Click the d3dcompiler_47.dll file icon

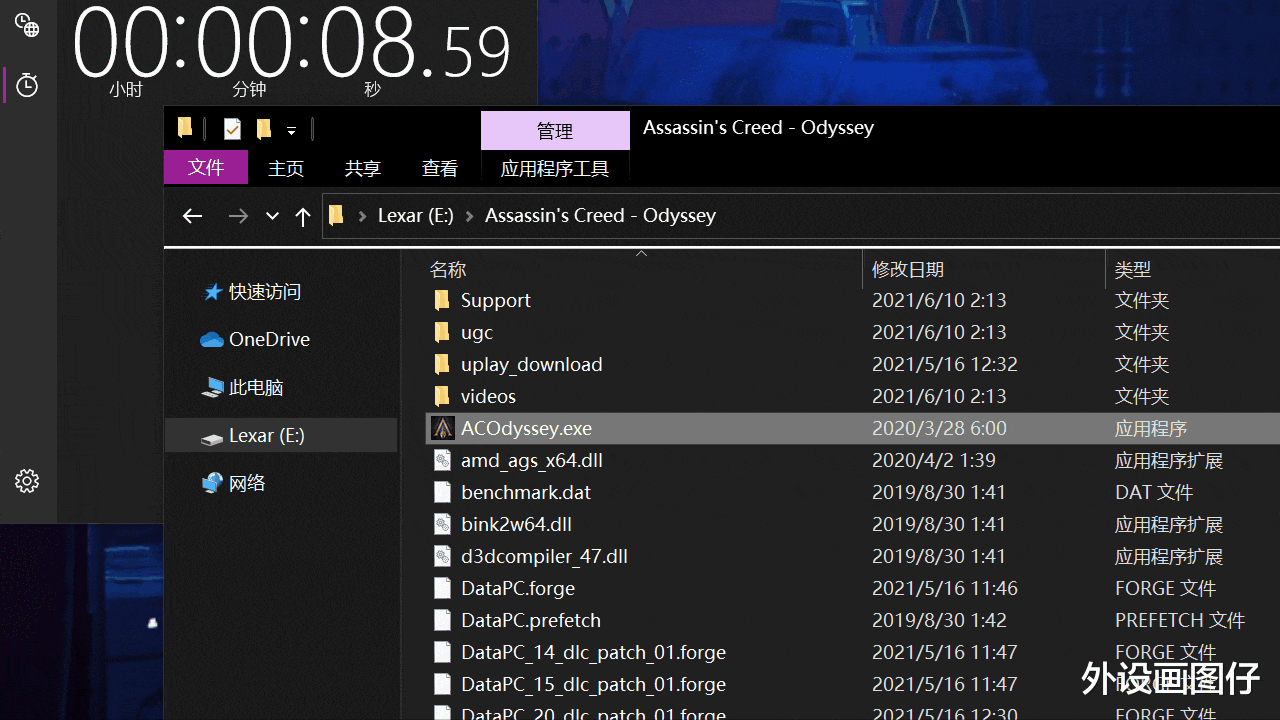pyautogui.click(x=443, y=556)
